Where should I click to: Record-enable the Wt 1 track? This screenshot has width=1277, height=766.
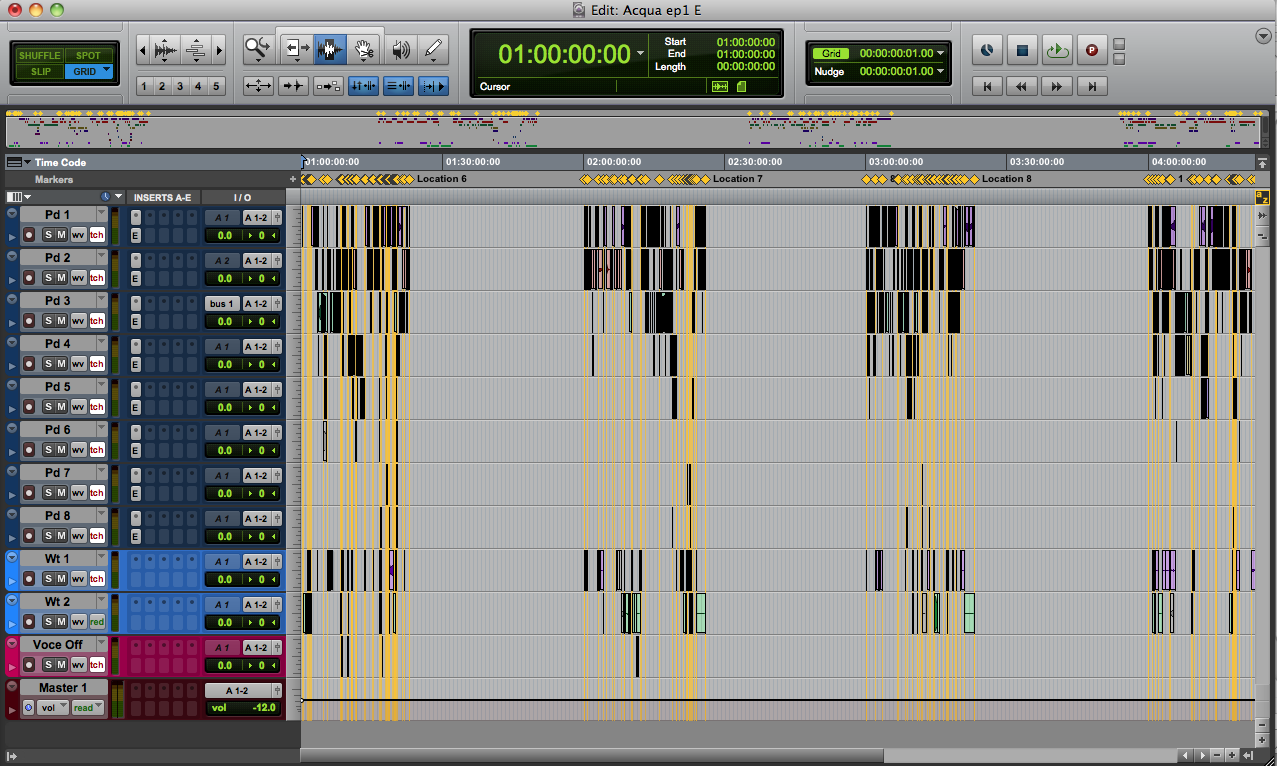click(29, 579)
